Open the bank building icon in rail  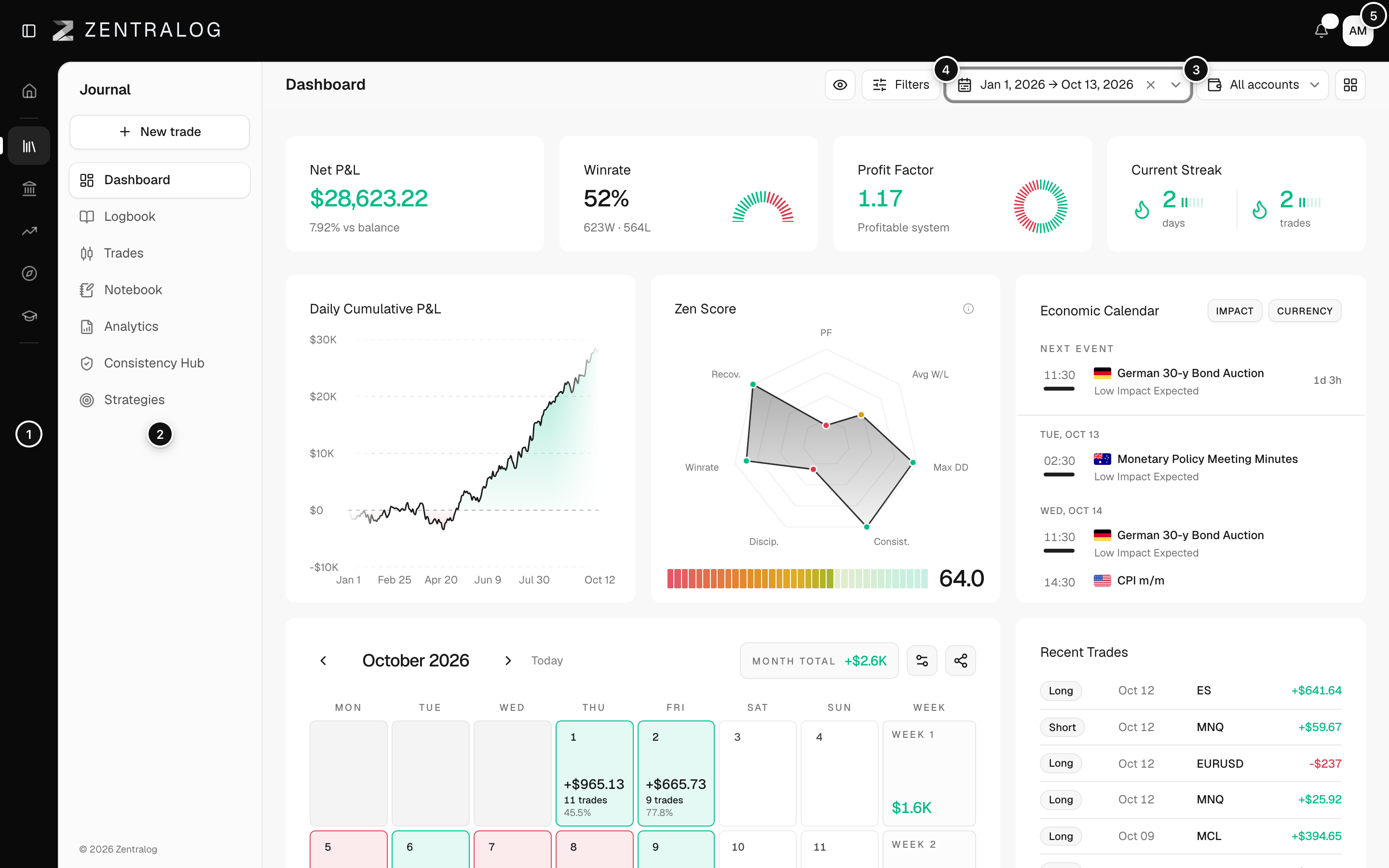29,188
